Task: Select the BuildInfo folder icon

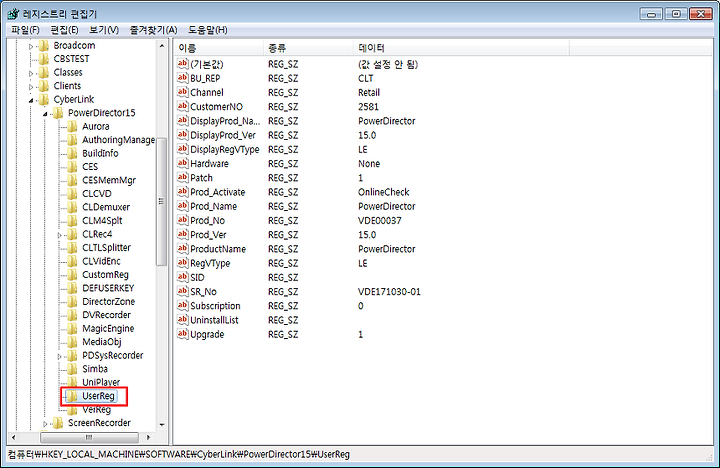Action: [x=72, y=153]
